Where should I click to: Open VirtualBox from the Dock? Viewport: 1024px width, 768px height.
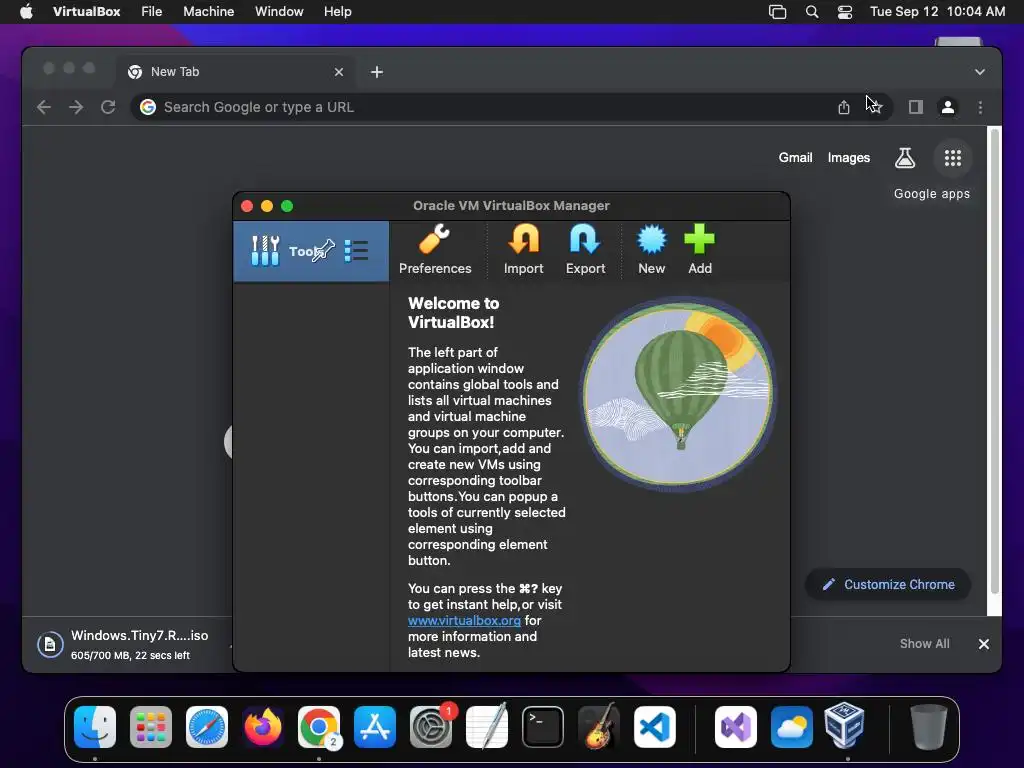[846, 726]
